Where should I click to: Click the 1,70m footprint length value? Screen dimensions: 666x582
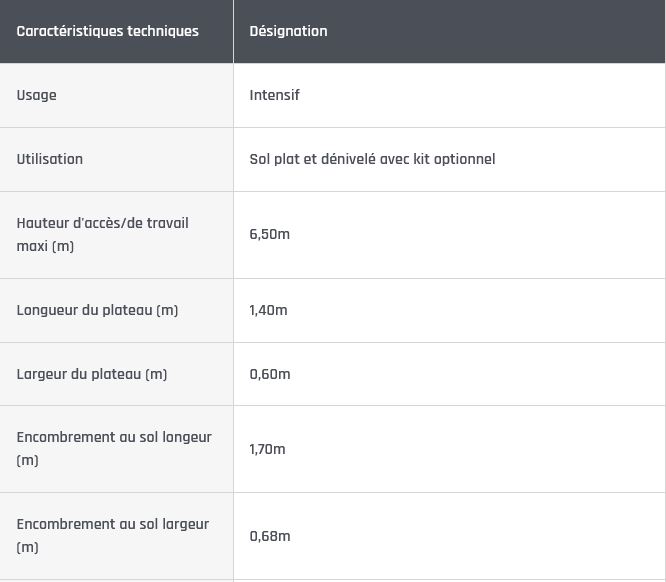pyautogui.click(x=267, y=449)
